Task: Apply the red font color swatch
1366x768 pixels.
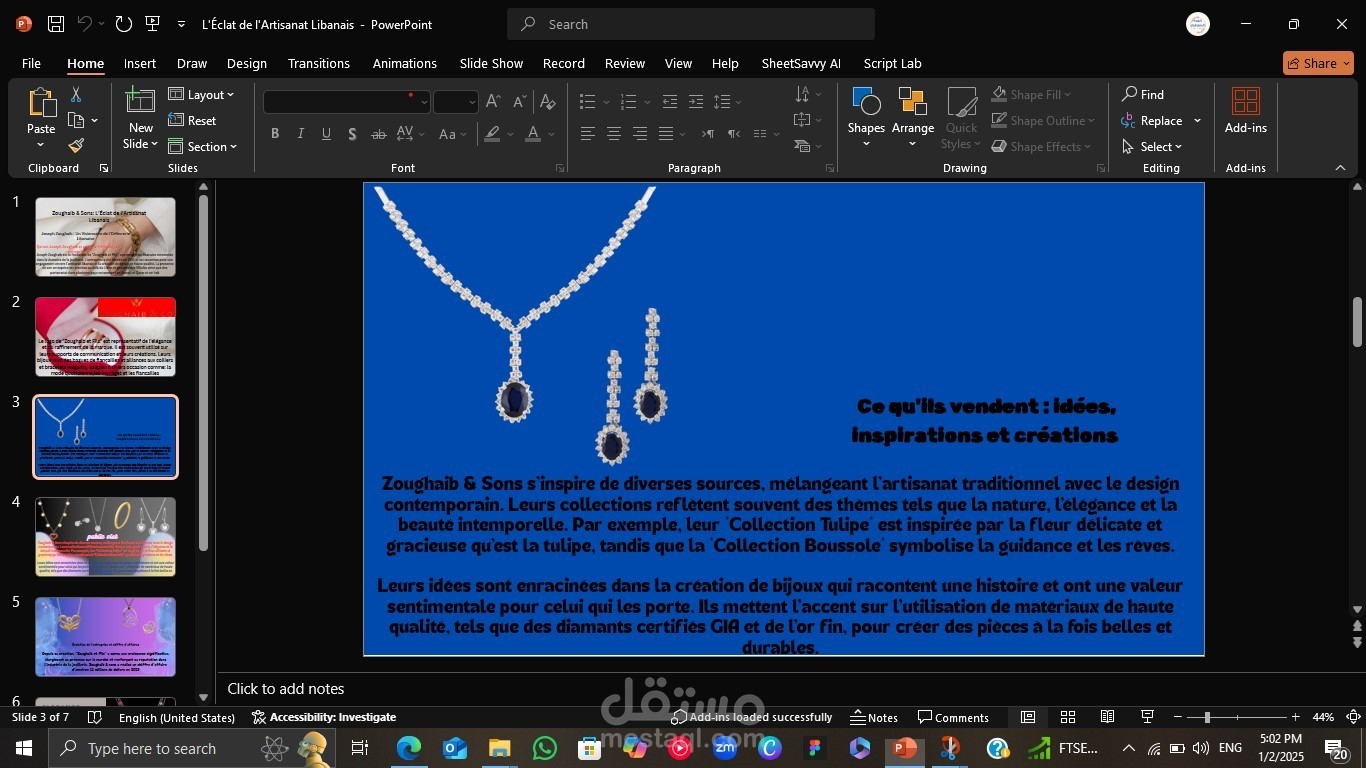Action: click(x=534, y=134)
